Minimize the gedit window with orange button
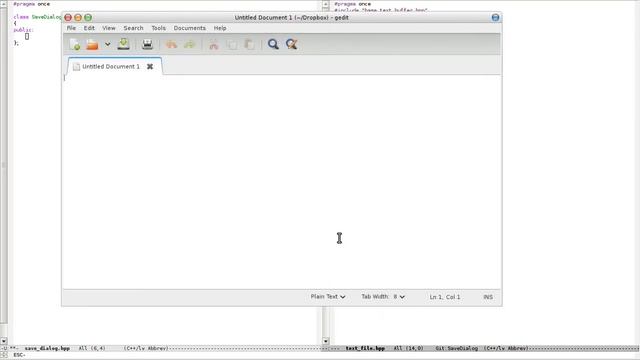This screenshot has width=640, height=360. (78, 18)
